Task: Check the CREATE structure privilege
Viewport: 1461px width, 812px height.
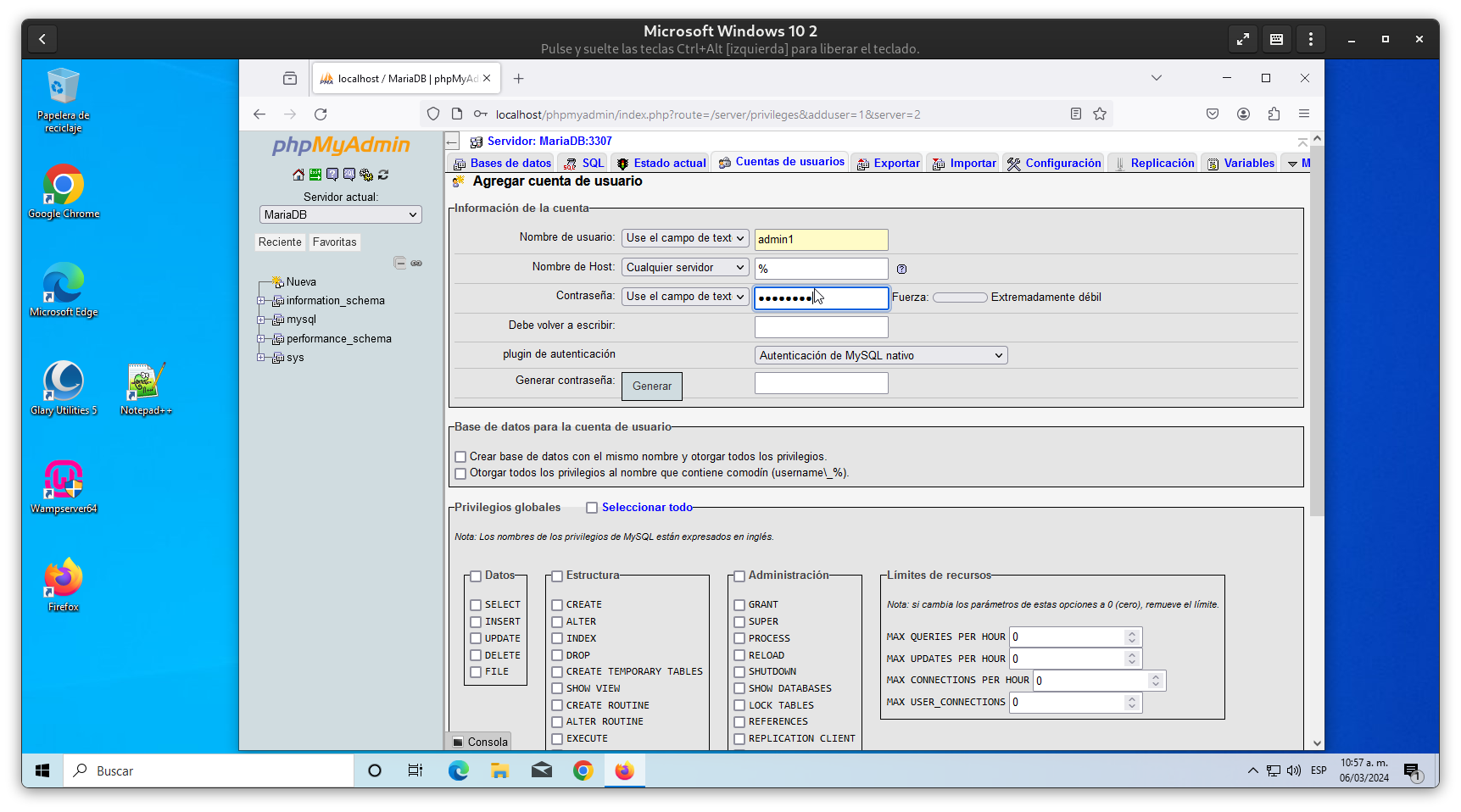Action: 557,605
